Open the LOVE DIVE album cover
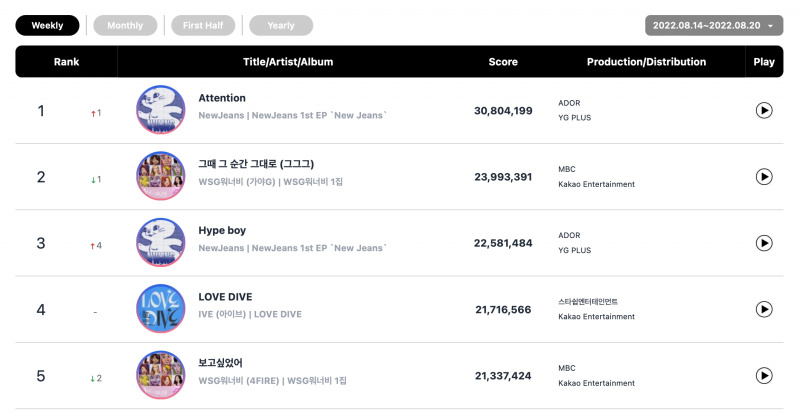800x414 pixels. pyautogui.click(x=161, y=309)
